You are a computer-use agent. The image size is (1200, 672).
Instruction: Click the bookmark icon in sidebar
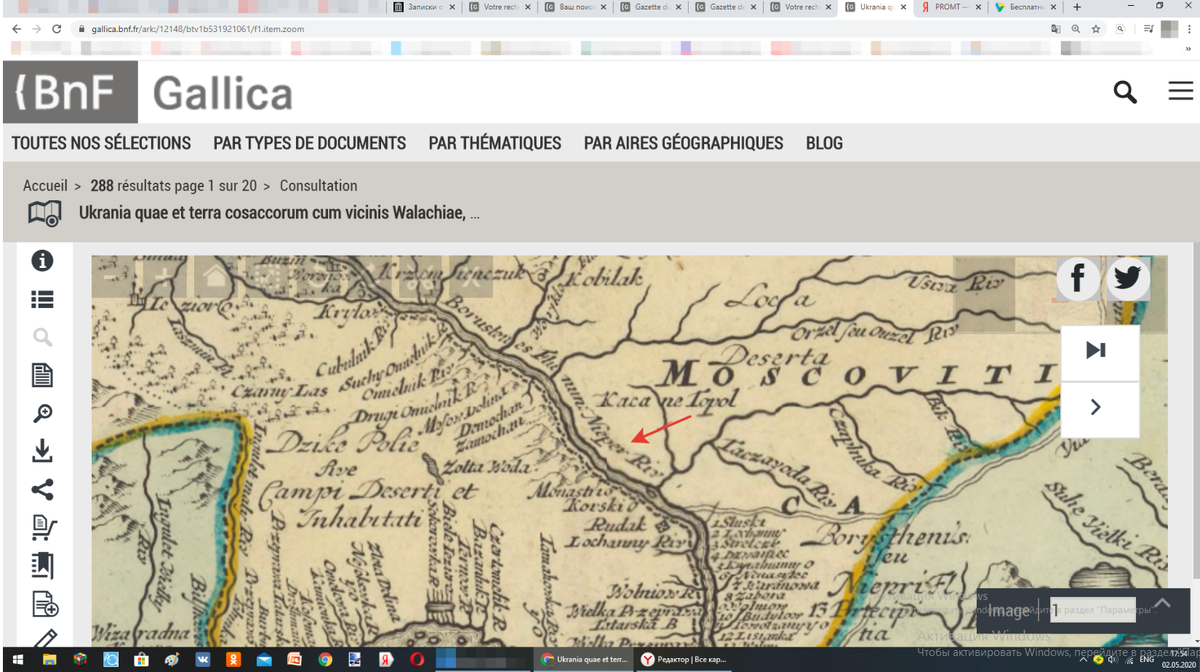pyautogui.click(x=42, y=566)
